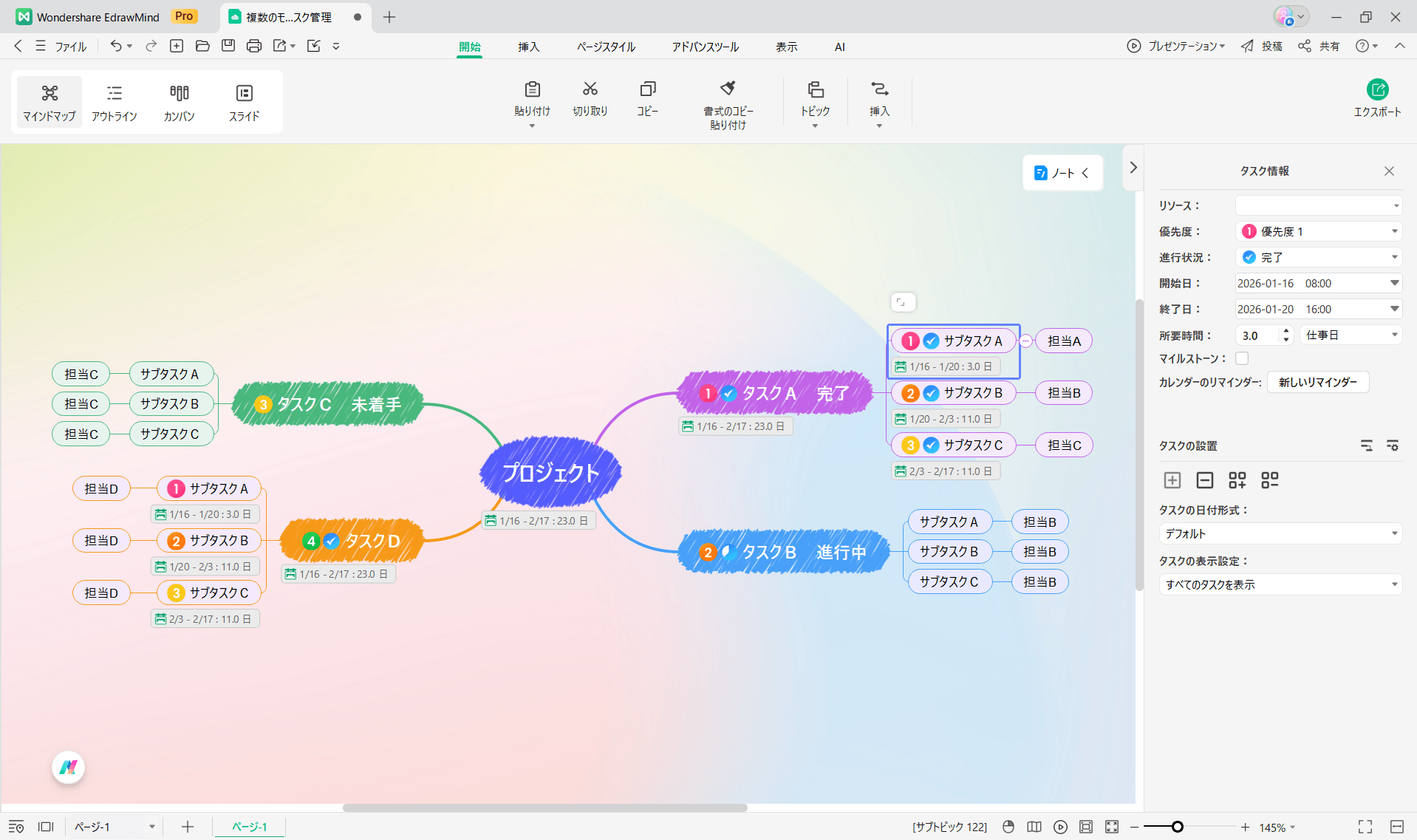Open the task date format dropdown デフォルト
Screen dimensions: 1417x840
pyautogui.click(x=1280, y=533)
